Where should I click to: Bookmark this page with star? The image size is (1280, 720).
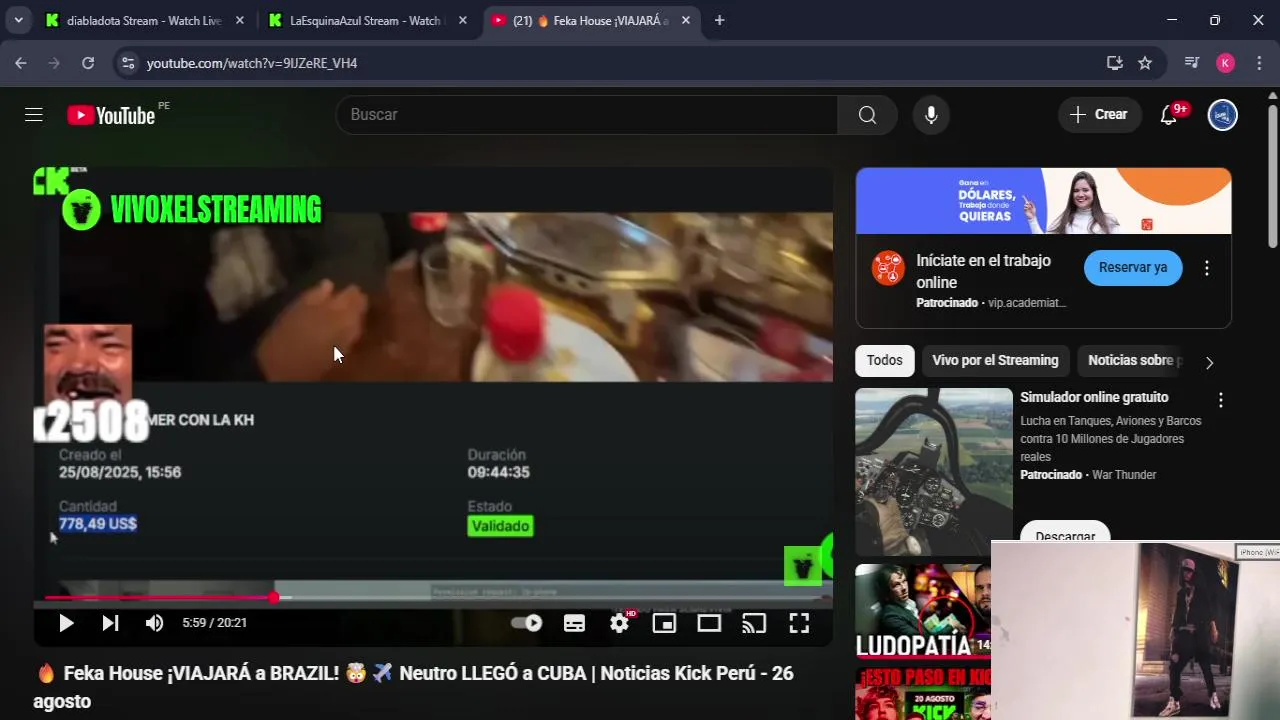pyautogui.click(x=1145, y=63)
